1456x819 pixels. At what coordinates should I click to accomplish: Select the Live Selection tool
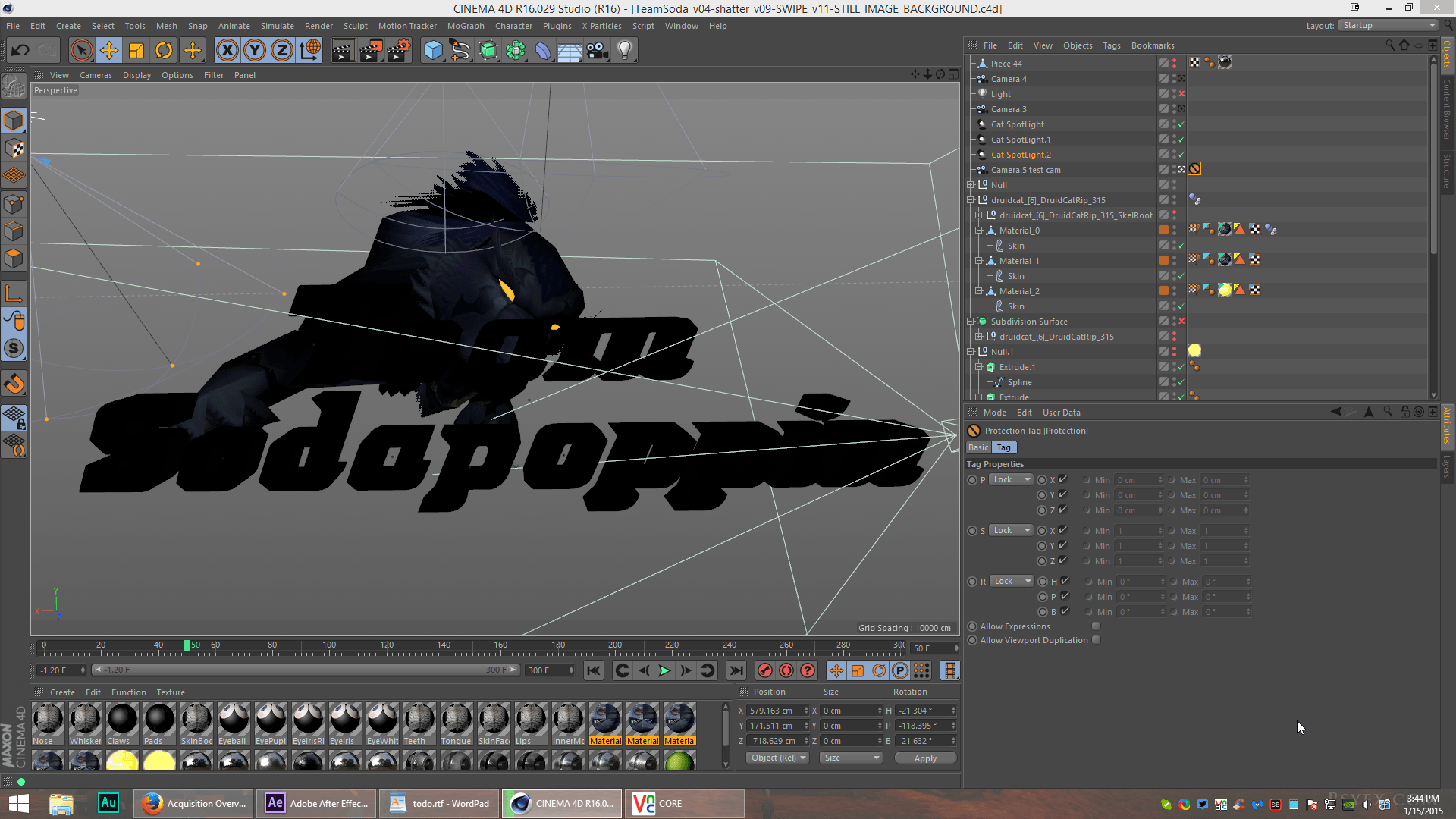pyautogui.click(x=81, y=51)
